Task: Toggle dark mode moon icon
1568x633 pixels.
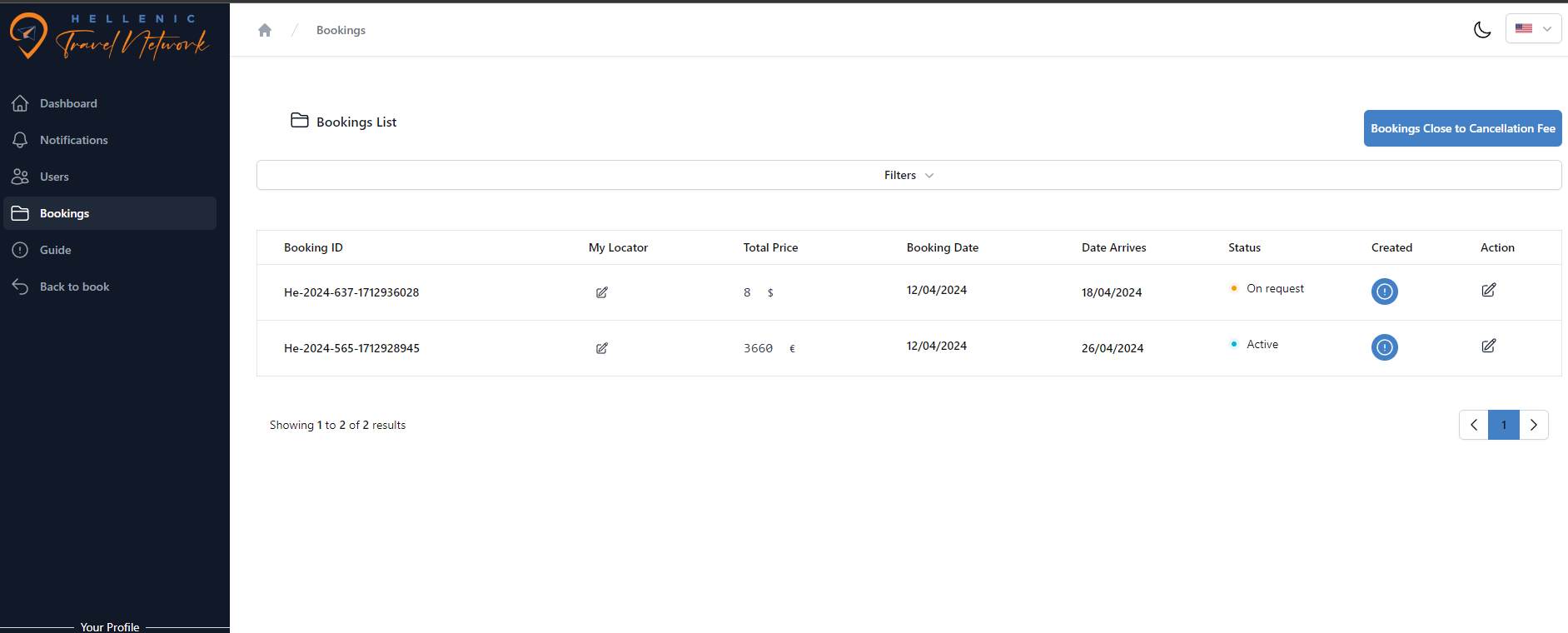Action: (1482, 30)
